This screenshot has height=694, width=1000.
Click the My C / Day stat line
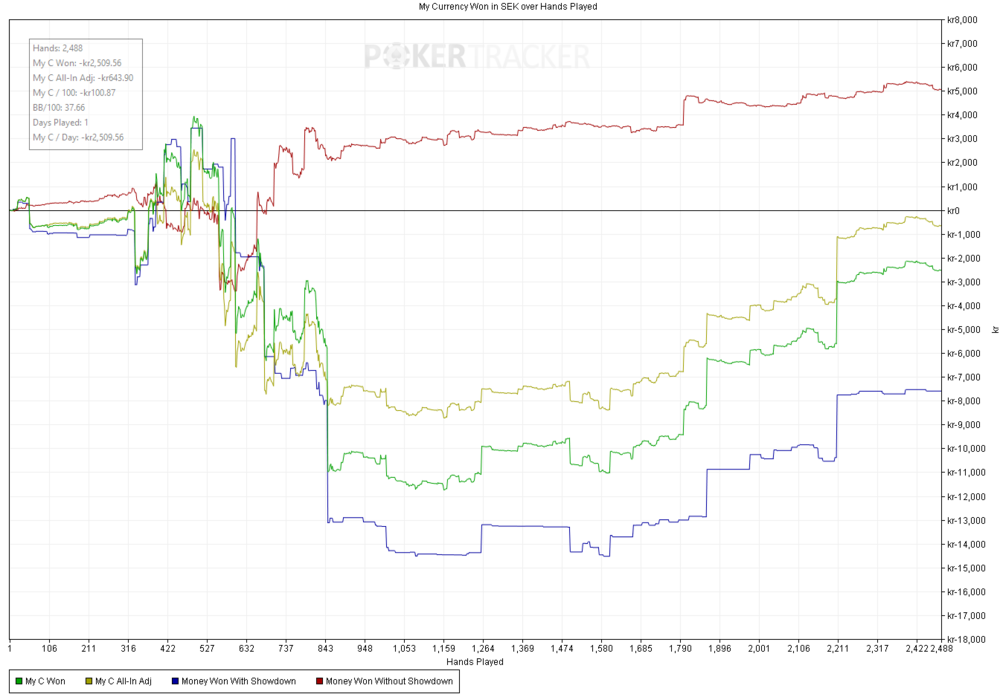[x=78, y=137]
